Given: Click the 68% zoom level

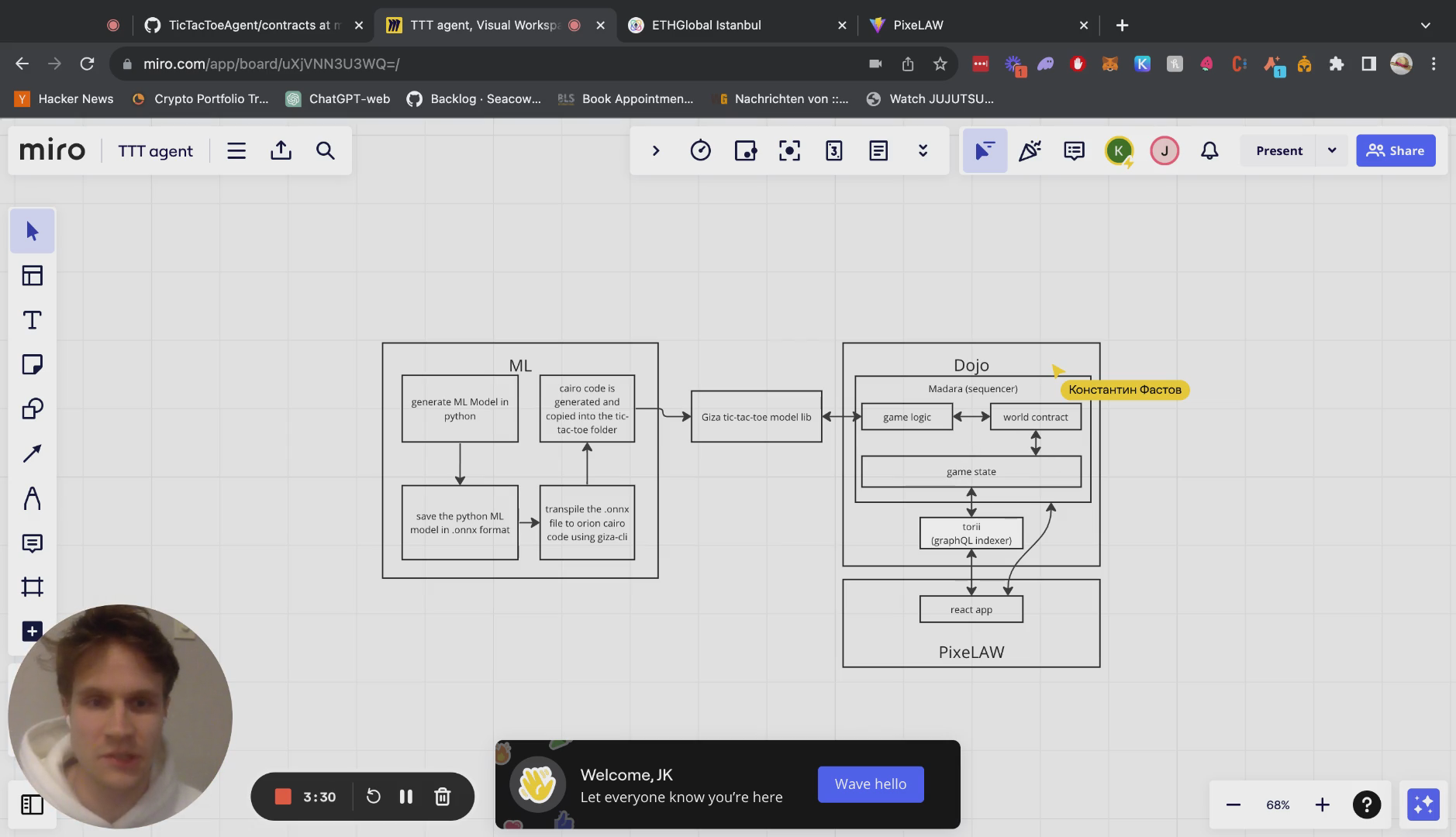Looking at the screenshot, I should click(x=1278, y=804).
